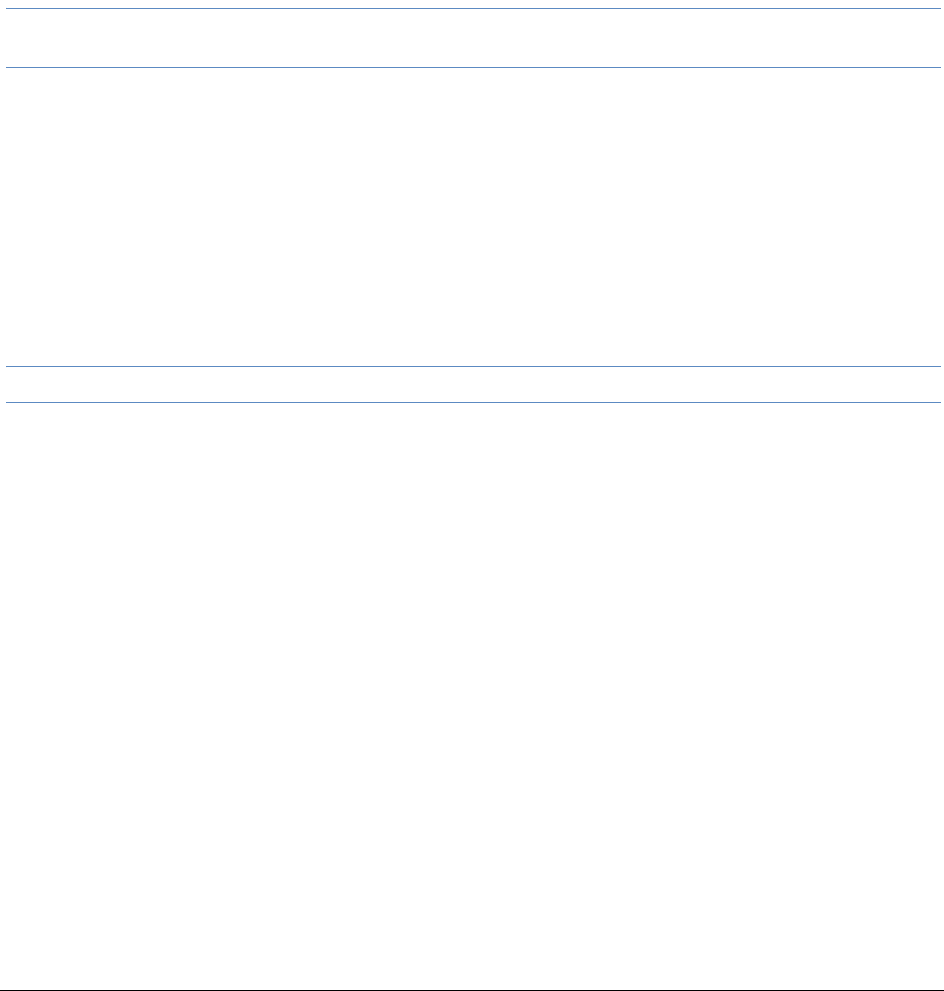Click the empty band between the top two lines
The width and height of the screenshot is (944, 991).
(x=473, y=38)
